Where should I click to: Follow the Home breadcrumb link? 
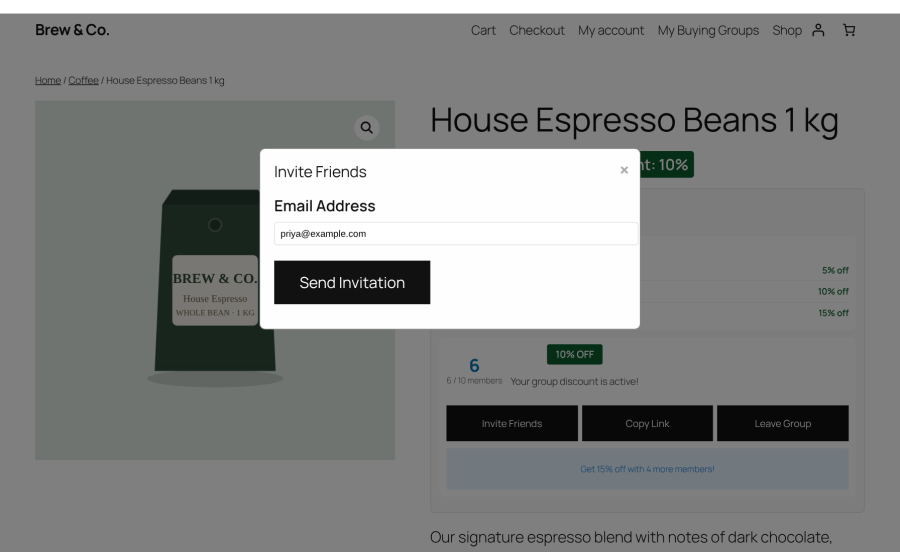click(x=48, y=80)
